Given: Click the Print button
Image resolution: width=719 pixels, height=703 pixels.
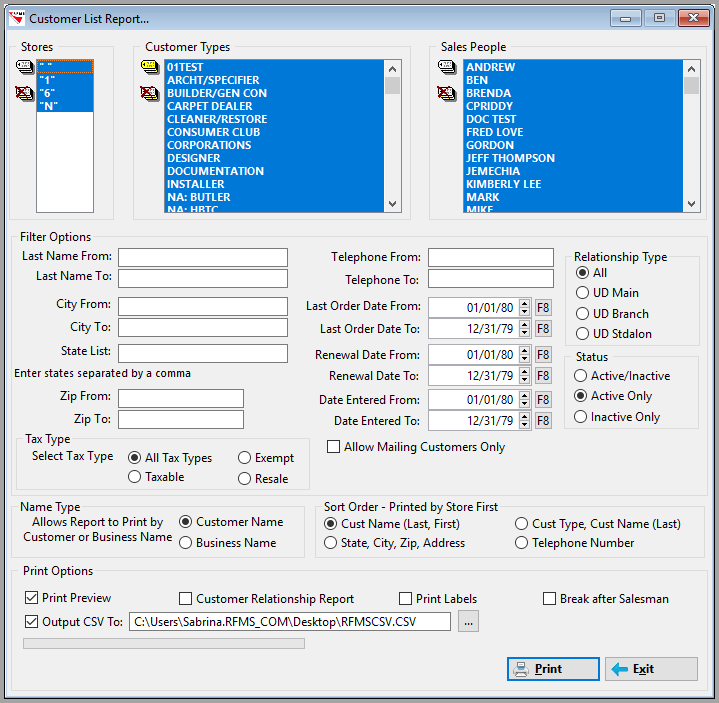Looking at the screenshot, I should [x=553, y=669].
